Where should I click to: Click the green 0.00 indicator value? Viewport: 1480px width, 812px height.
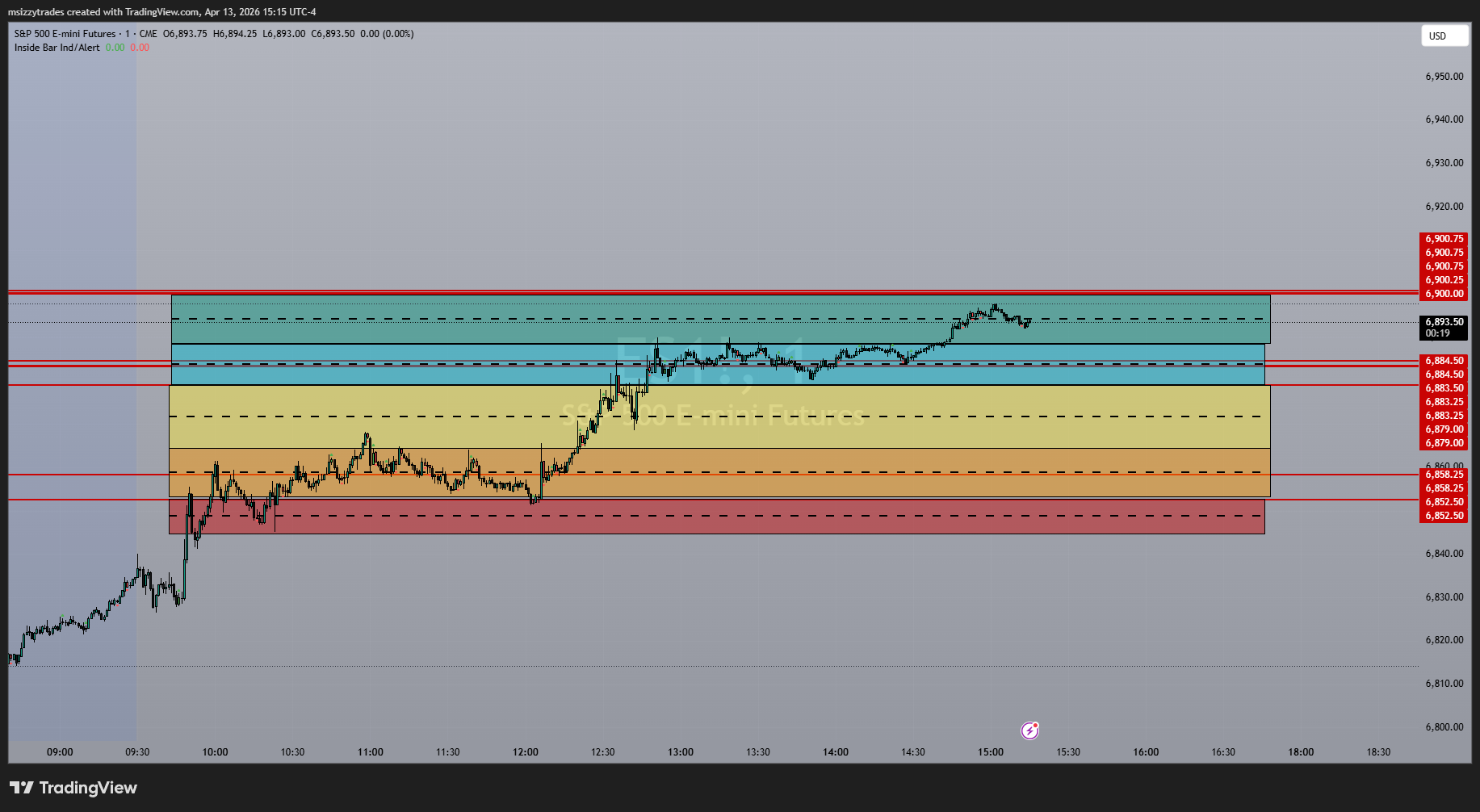tap(115, 48)
